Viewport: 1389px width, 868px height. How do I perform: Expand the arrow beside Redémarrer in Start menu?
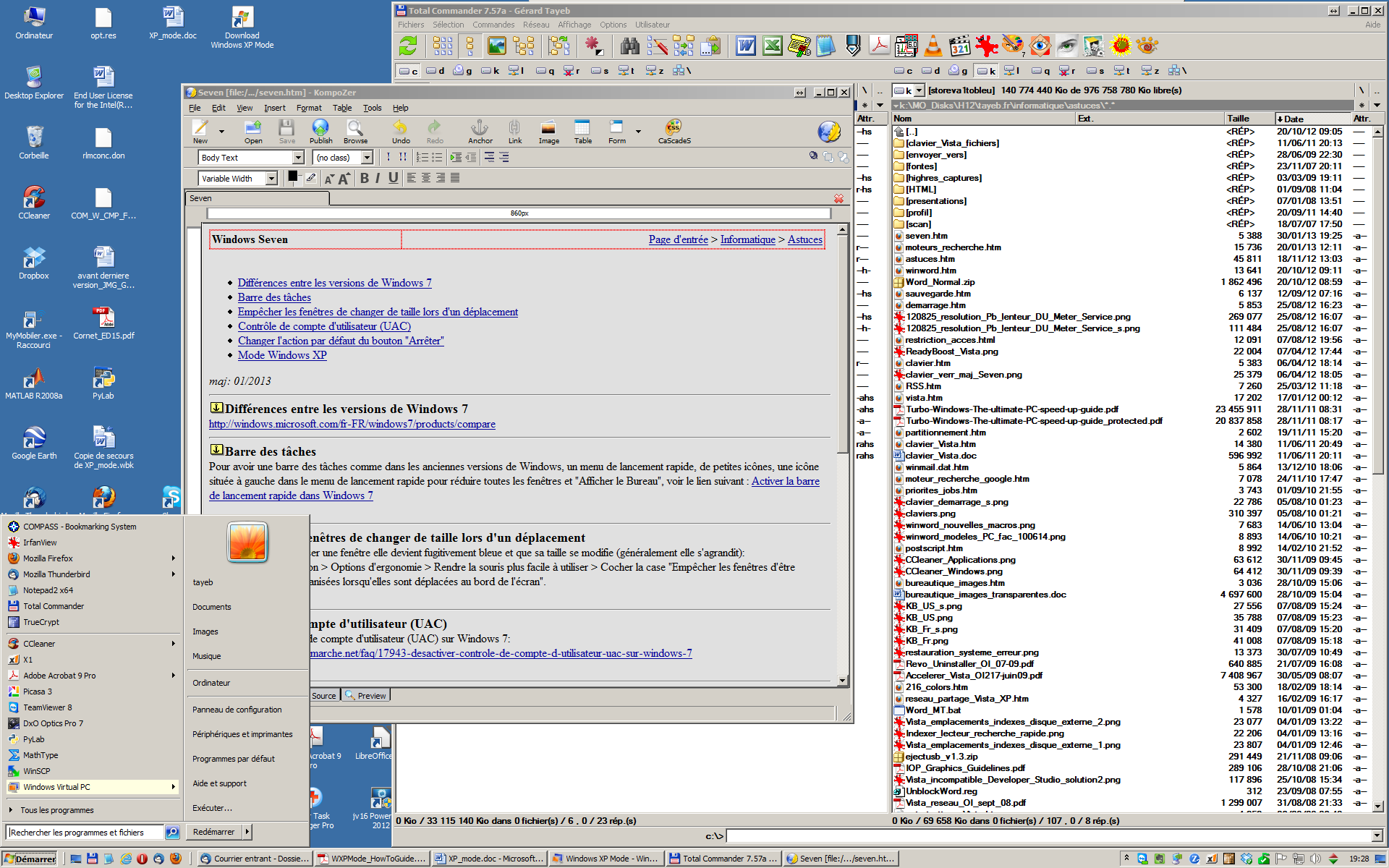pyautogui.click(x=247, y=832)
